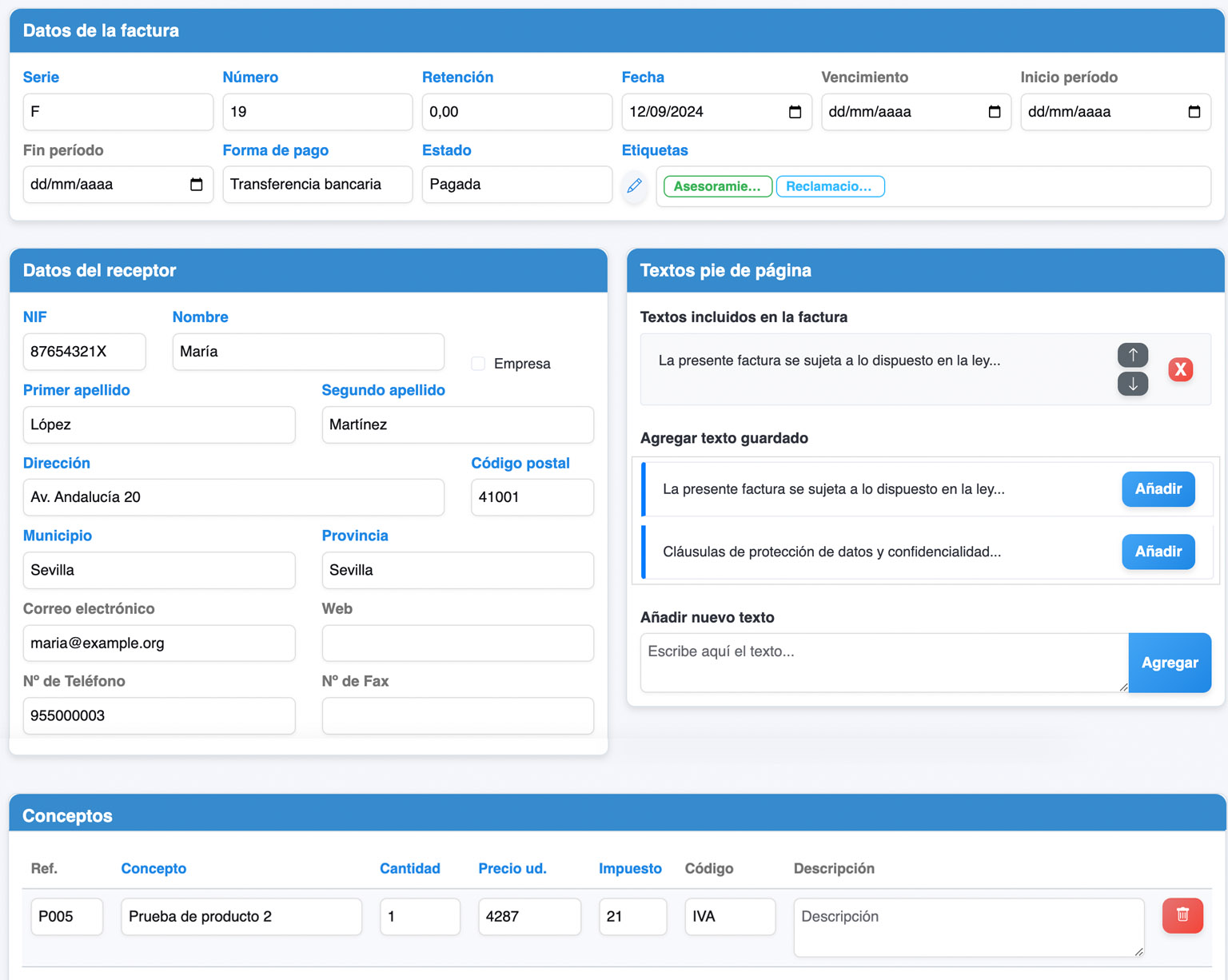Open the Código field showing IVA
The width and height of the screenshot is (1228, 980).
729,916
